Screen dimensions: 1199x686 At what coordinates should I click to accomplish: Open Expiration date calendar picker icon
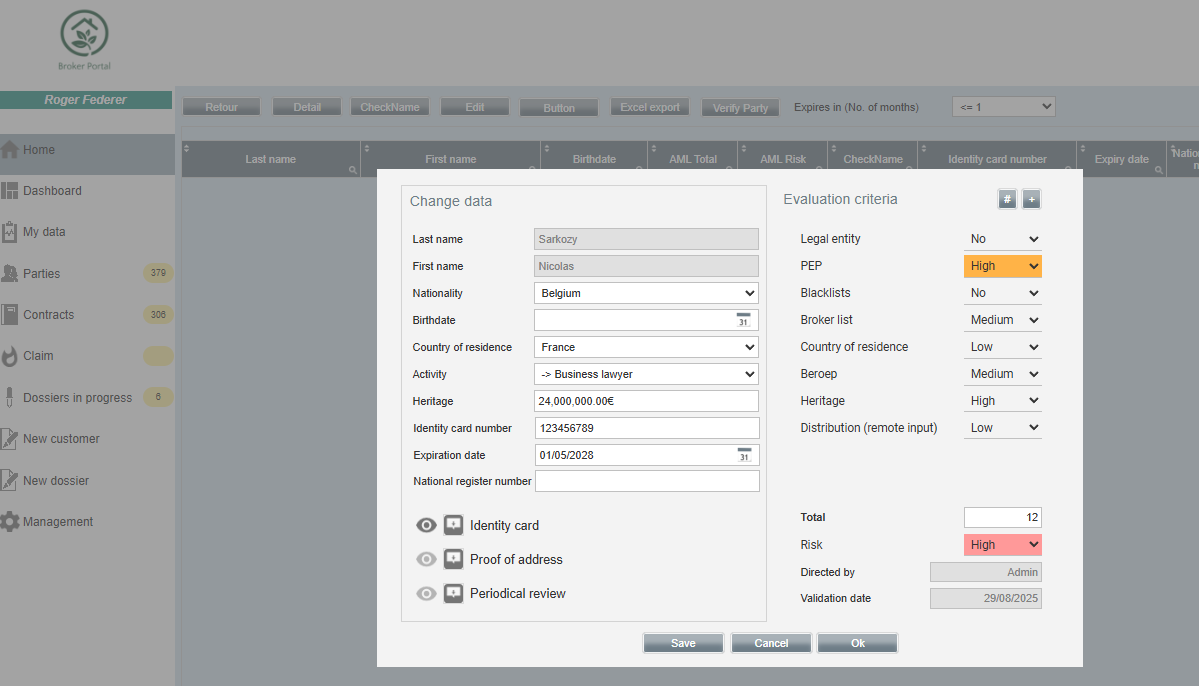coord(743,455)
